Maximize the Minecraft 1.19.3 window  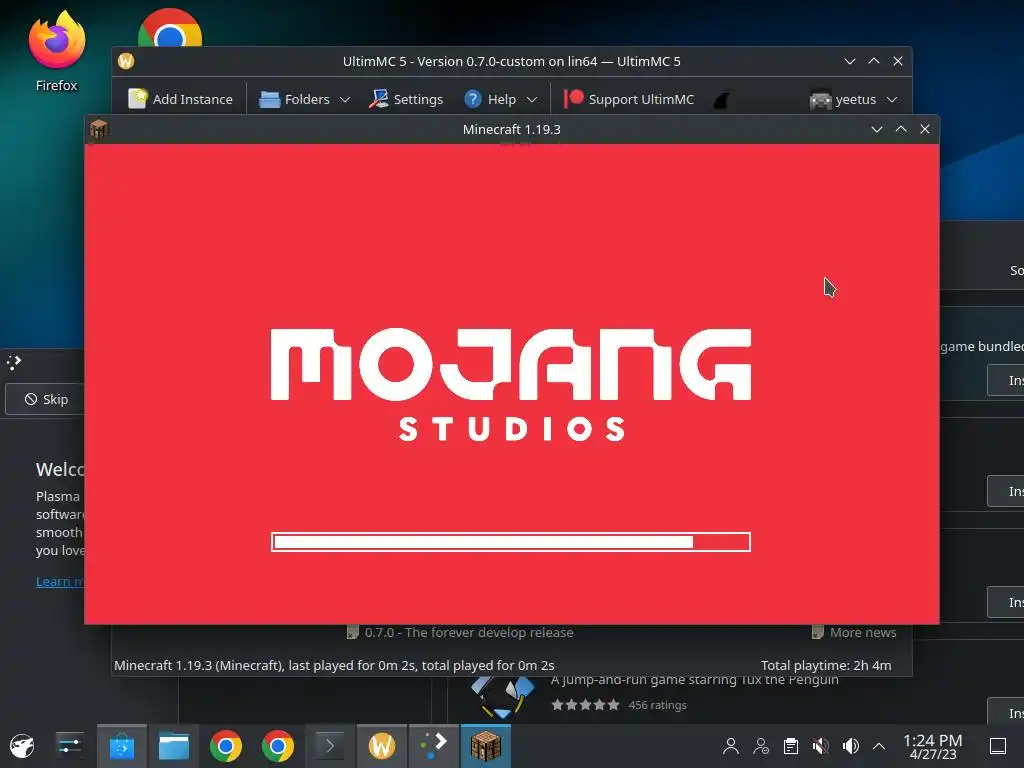901,129
